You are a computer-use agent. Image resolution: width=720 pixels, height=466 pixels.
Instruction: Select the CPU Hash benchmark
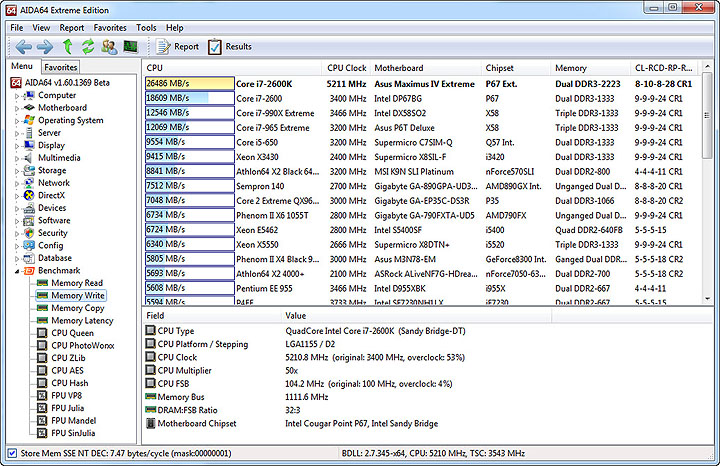(70, 383)
